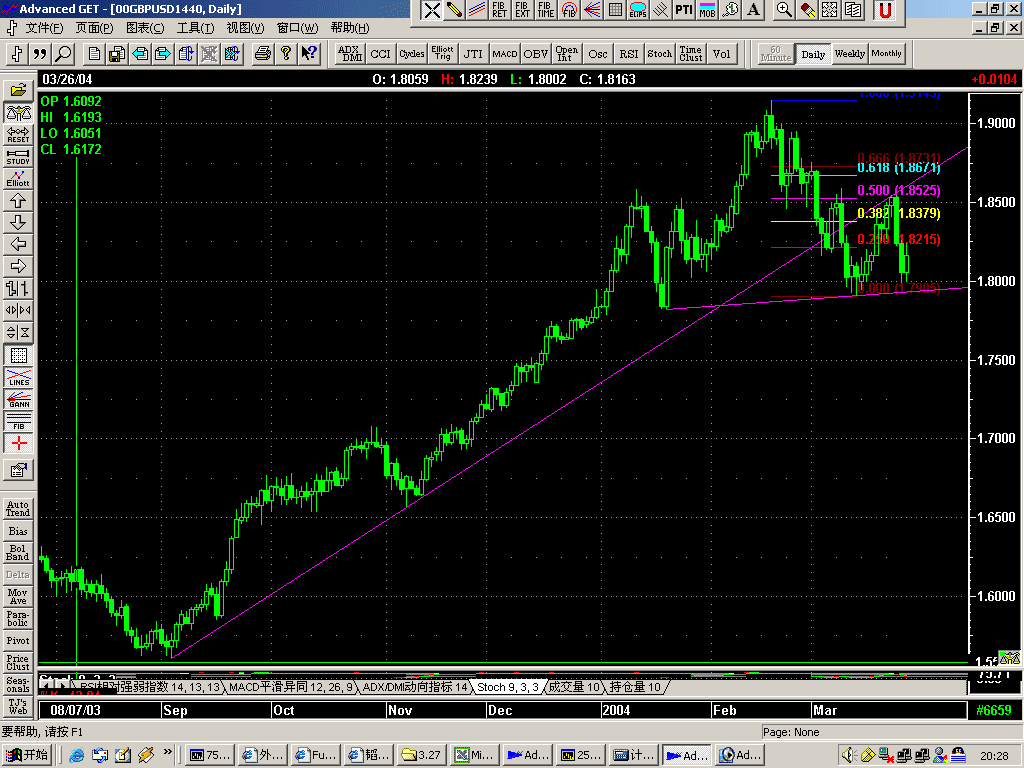1024x768 pixels.
Task: Open the 页面(P) menu
Action: pos(95,28)
